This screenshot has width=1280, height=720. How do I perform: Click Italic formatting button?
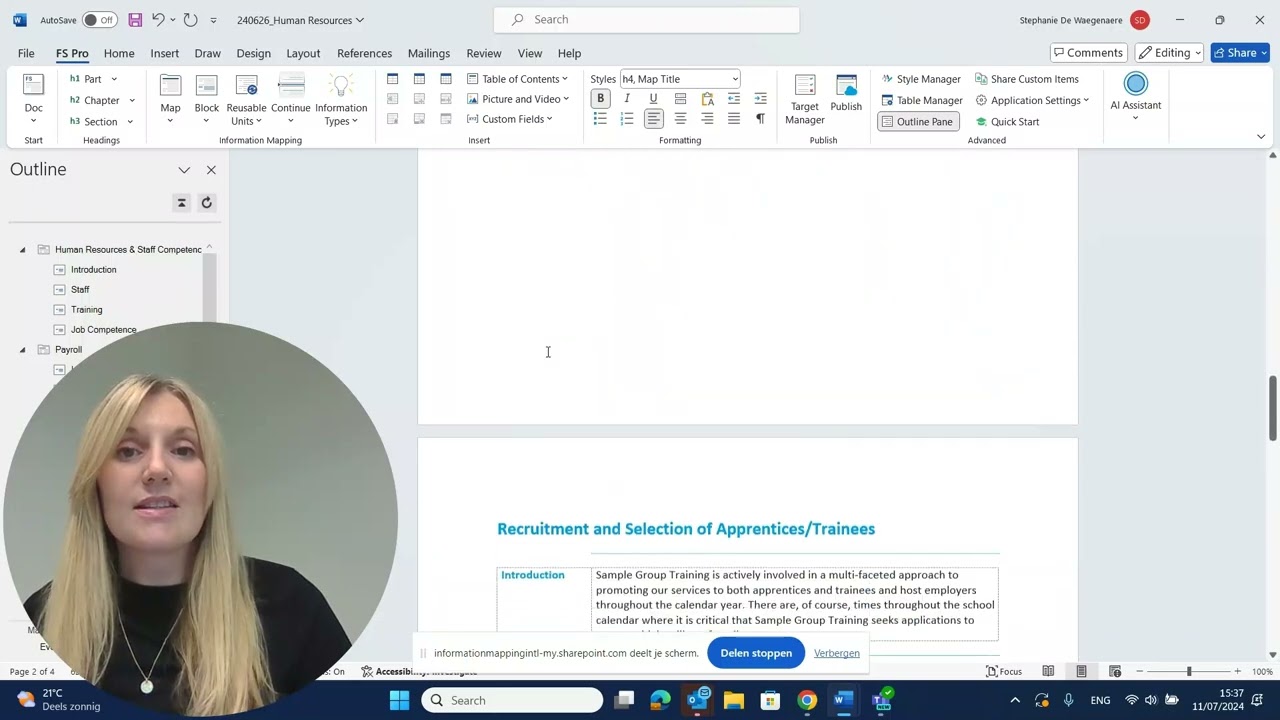click(x=627, y=99)
